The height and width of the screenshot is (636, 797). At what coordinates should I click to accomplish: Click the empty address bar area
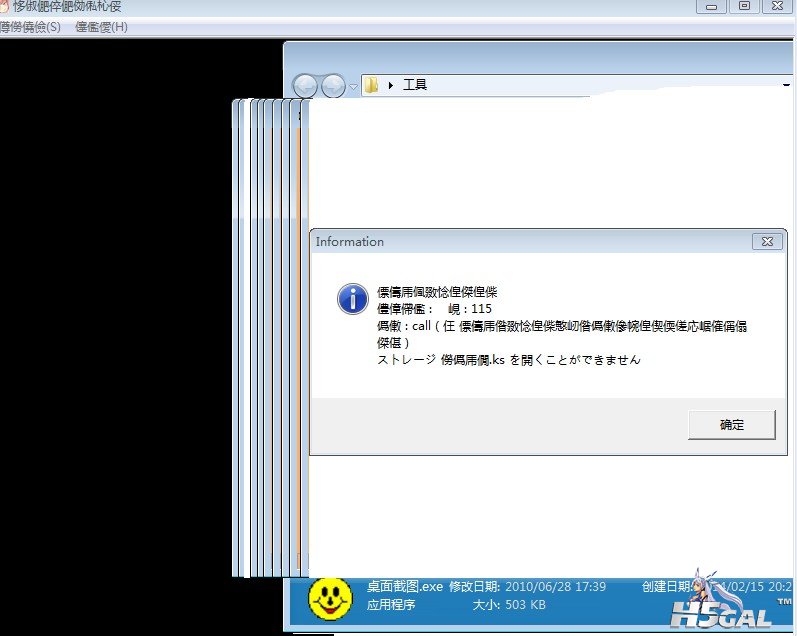[x=600, y=86]
